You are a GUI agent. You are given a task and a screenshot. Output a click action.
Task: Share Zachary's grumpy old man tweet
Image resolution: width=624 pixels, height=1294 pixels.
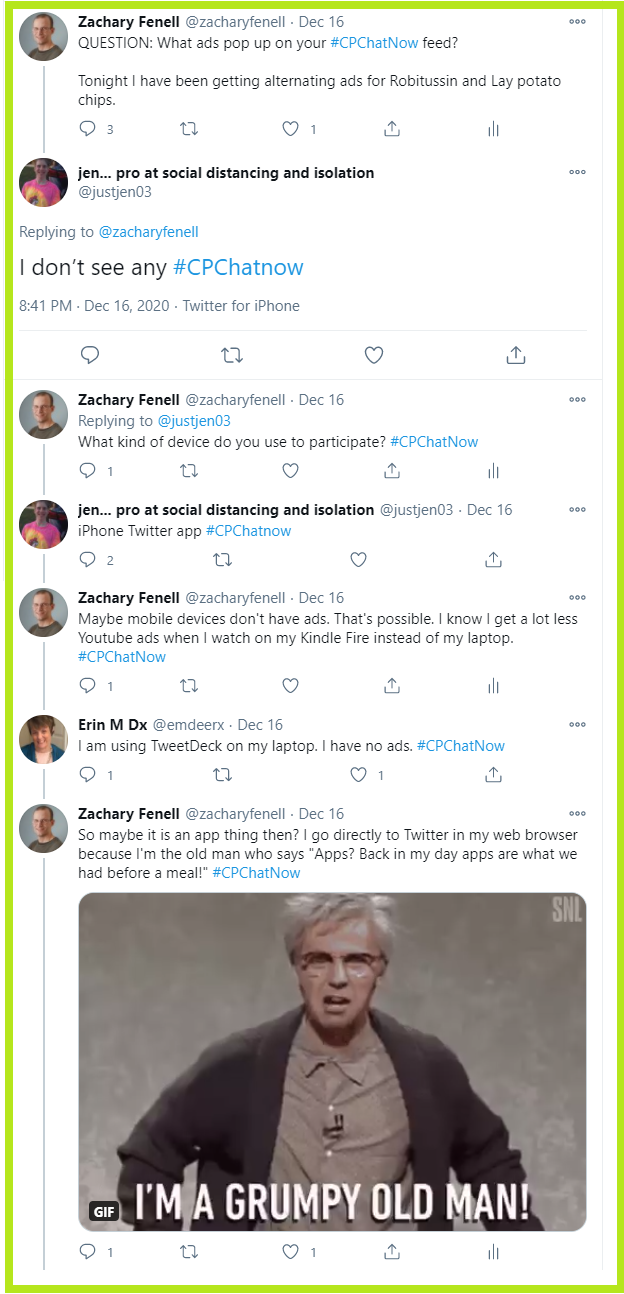(x=391, y=1251)
